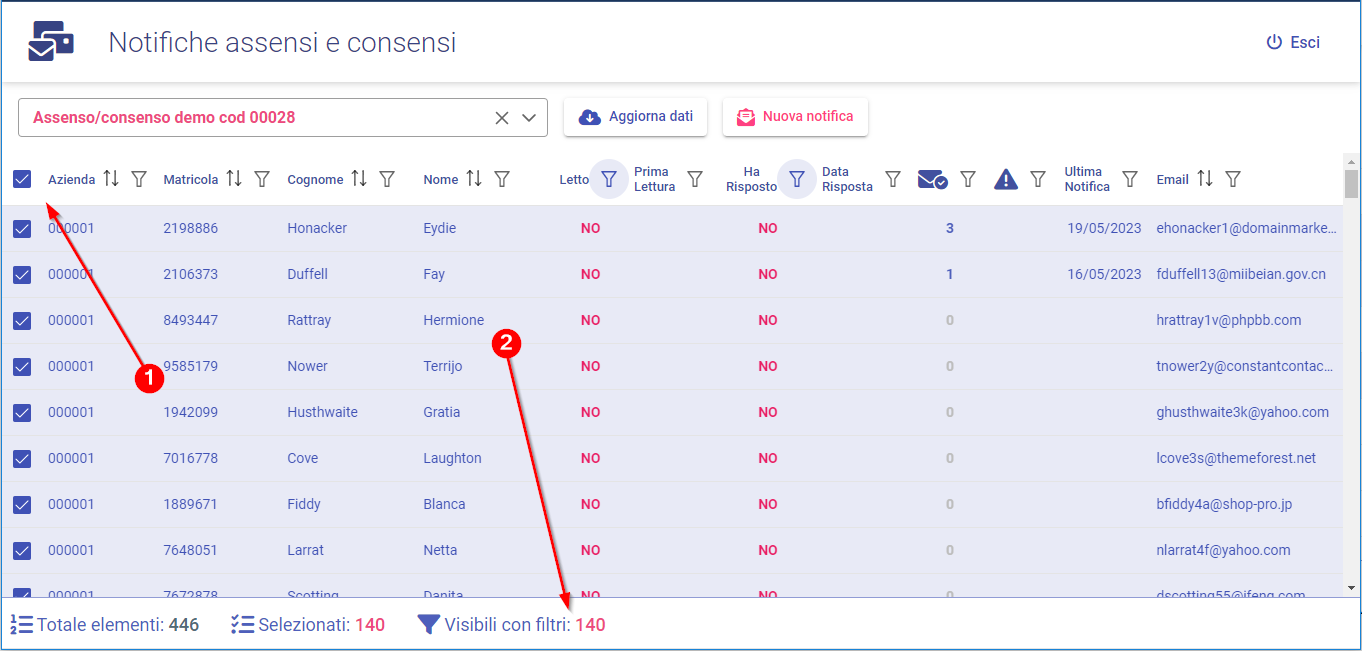Sort by Matricola using the arrows icon

234,179
